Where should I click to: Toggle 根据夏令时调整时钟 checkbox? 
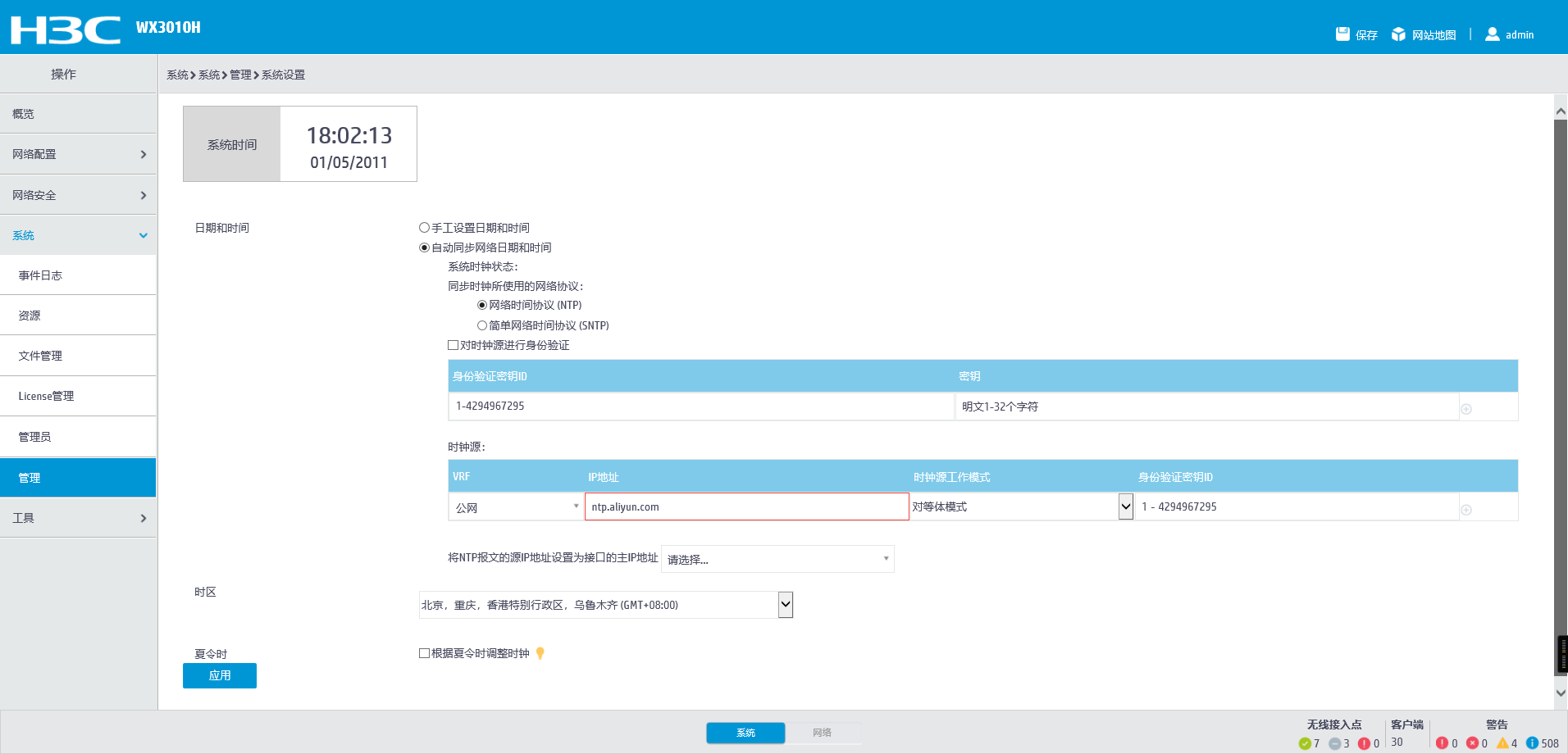424,653
